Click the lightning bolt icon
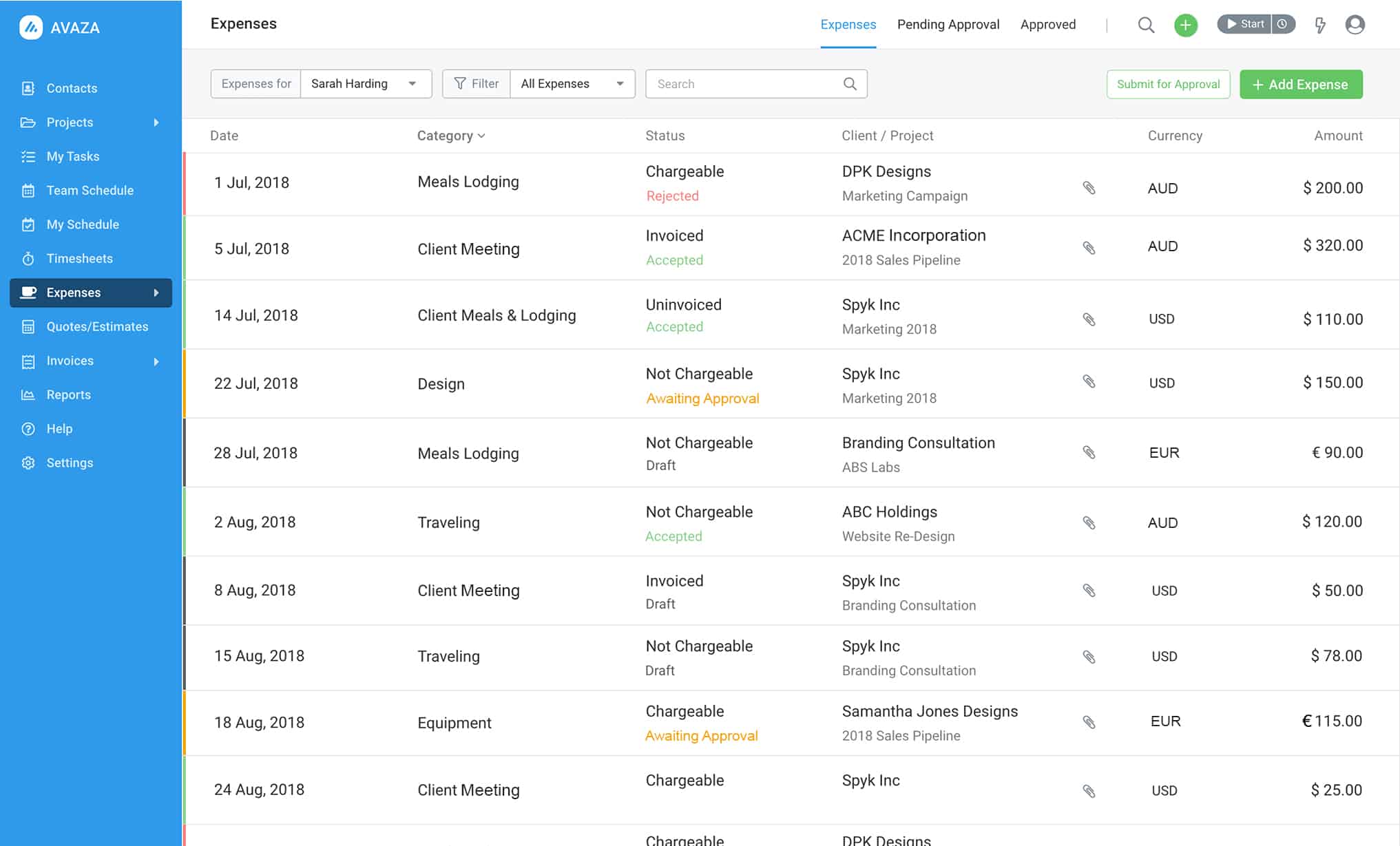 click(1320, 25)
